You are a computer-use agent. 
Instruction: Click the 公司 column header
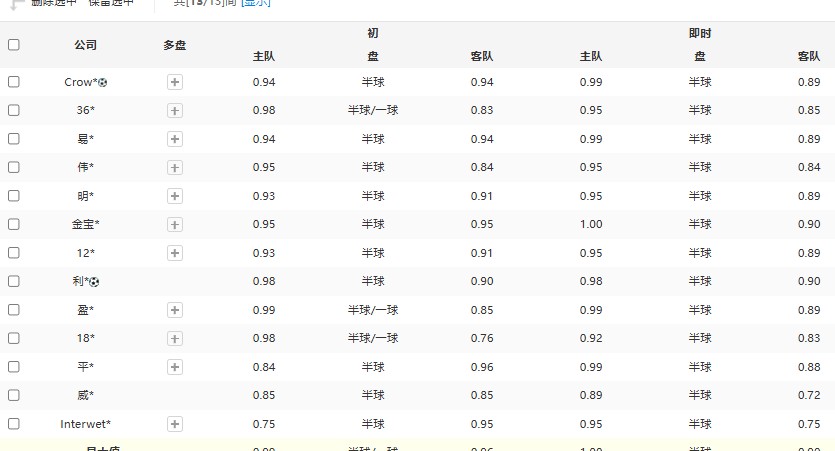pyautogui.click(x=86, y=45)
